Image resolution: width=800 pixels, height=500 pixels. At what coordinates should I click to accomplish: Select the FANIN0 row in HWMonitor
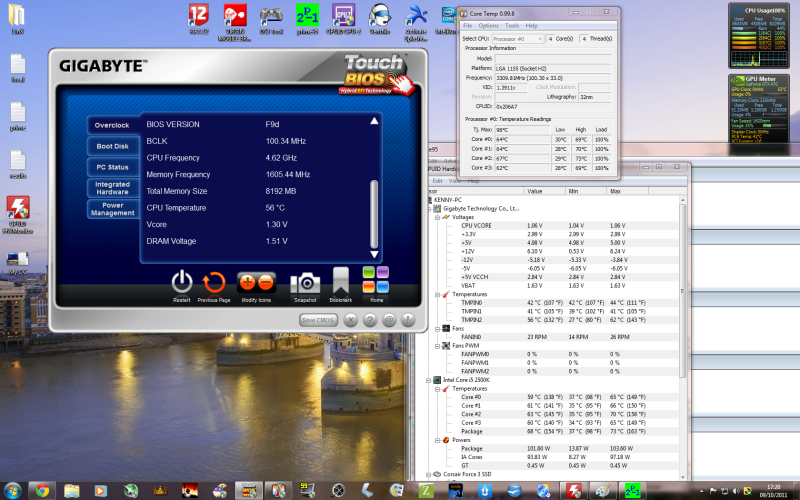(554, 337)
